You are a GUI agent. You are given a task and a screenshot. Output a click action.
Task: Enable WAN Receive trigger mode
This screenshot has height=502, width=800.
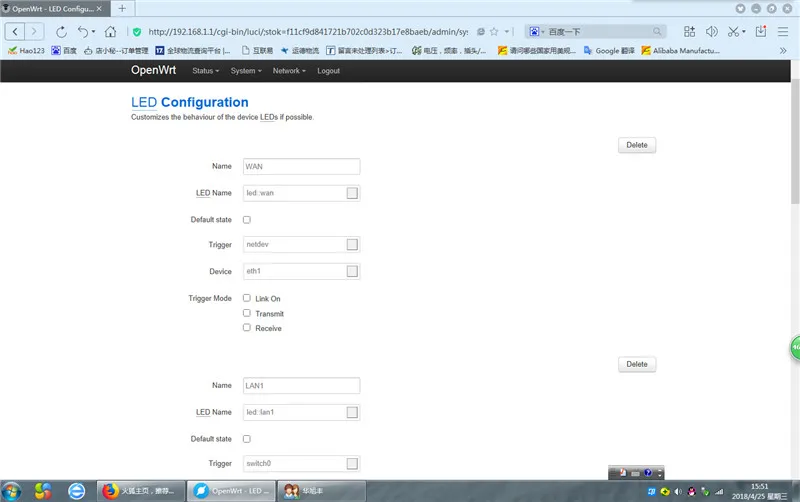point(247,328)
